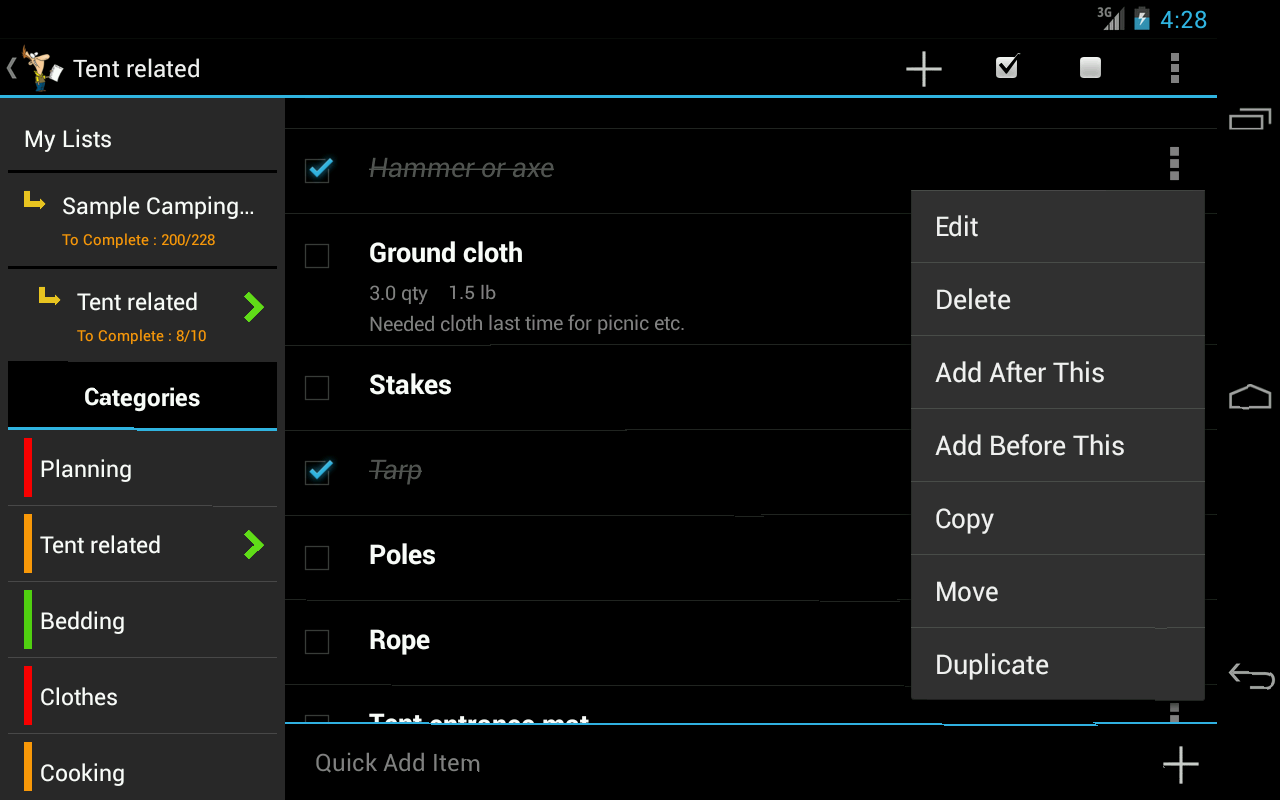Select Move from the context menu

pyautogui.click(x=1058, y=591)
